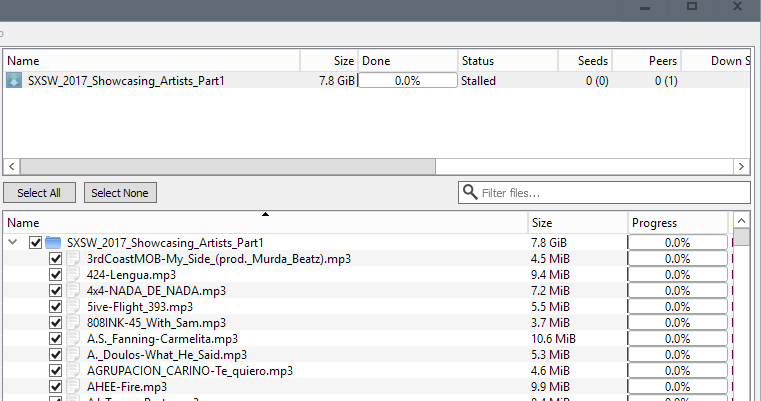Sort file list by Size column header
This screenshot has width=761, height=401.
(578, 223)
